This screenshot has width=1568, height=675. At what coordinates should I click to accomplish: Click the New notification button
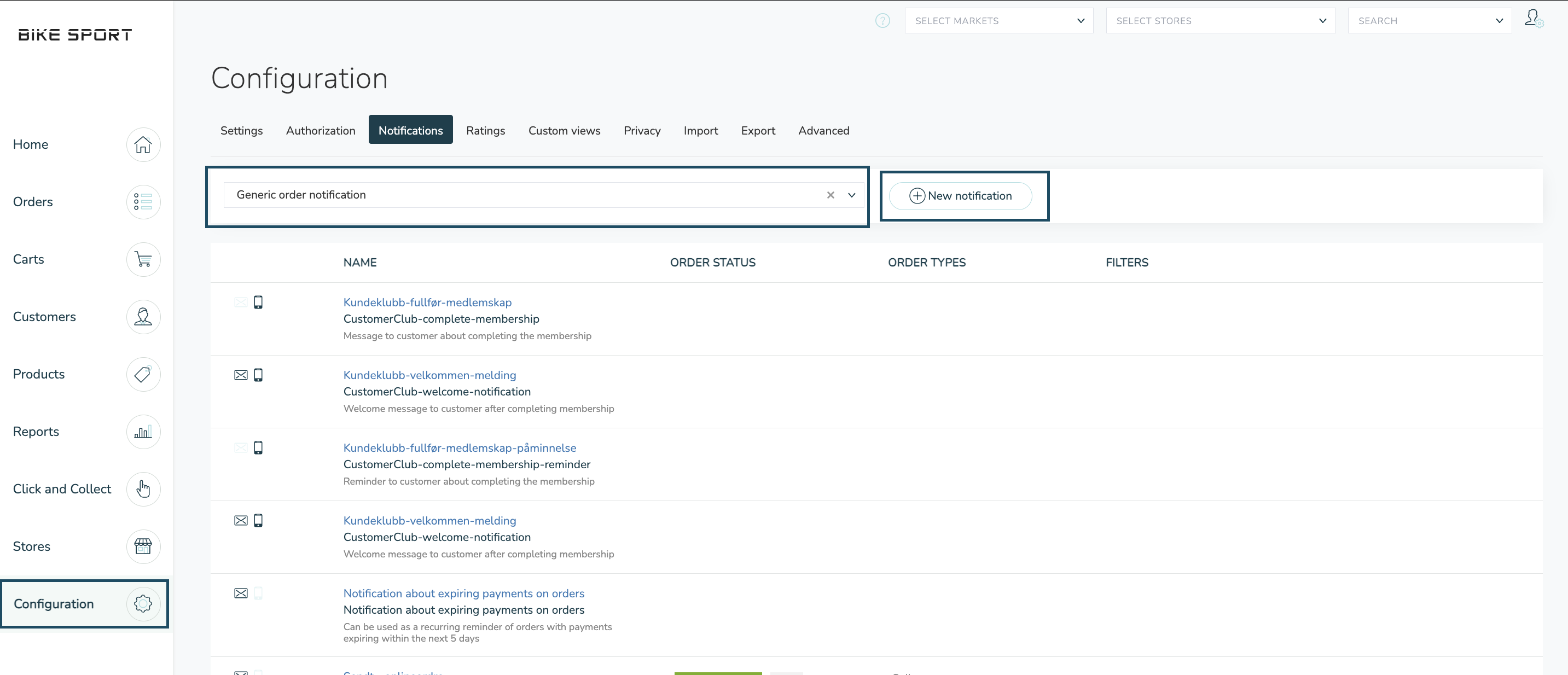pos(960,196)
